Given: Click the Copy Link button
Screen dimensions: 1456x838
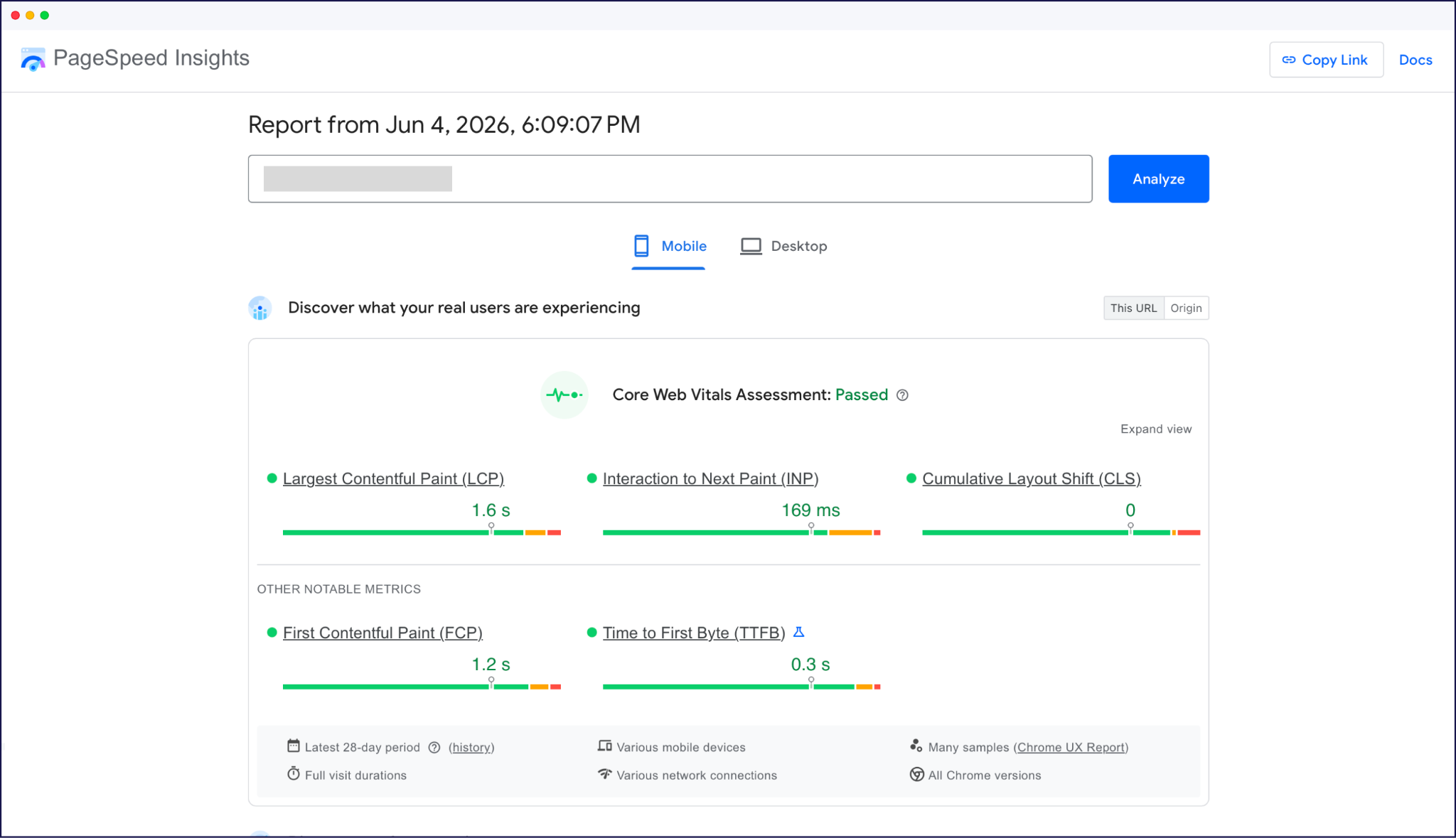Looking at the screenshot, I should tap(1326, 60).
